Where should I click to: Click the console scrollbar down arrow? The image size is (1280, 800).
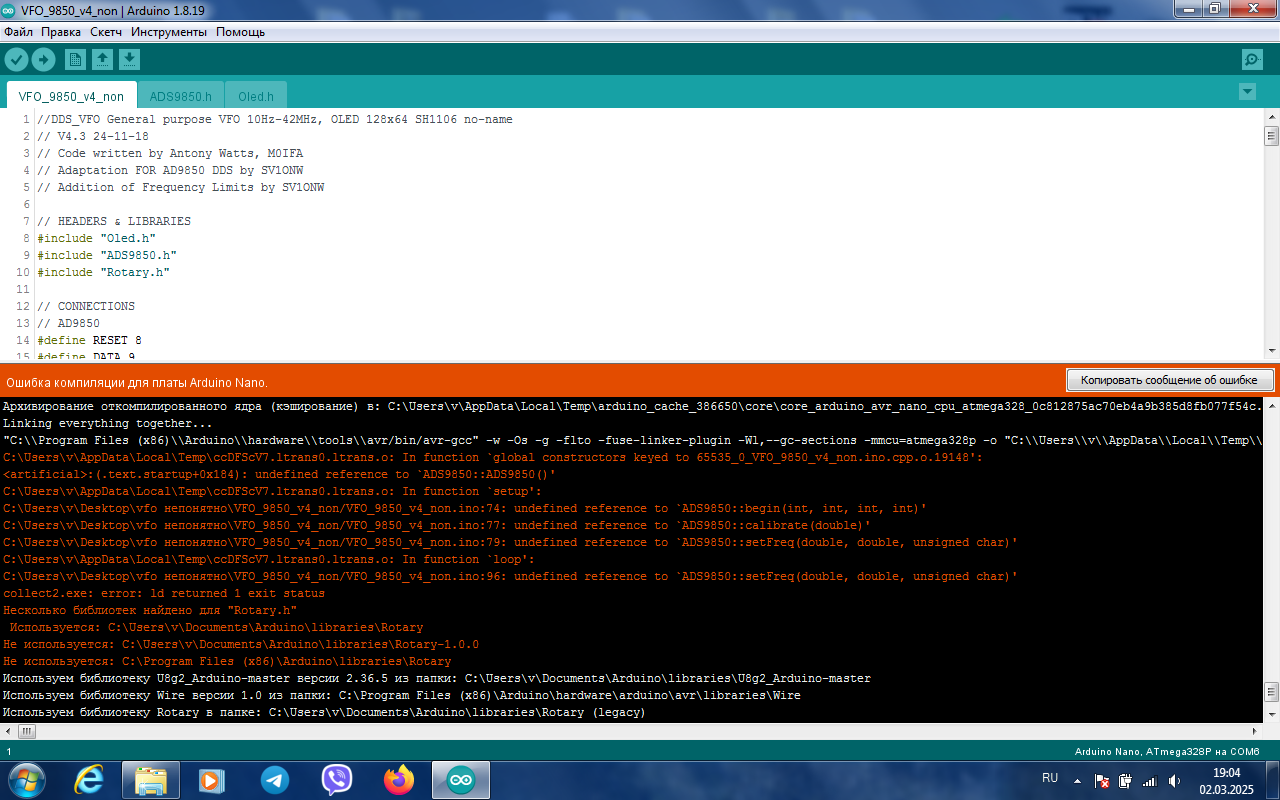coord(1271,714)
